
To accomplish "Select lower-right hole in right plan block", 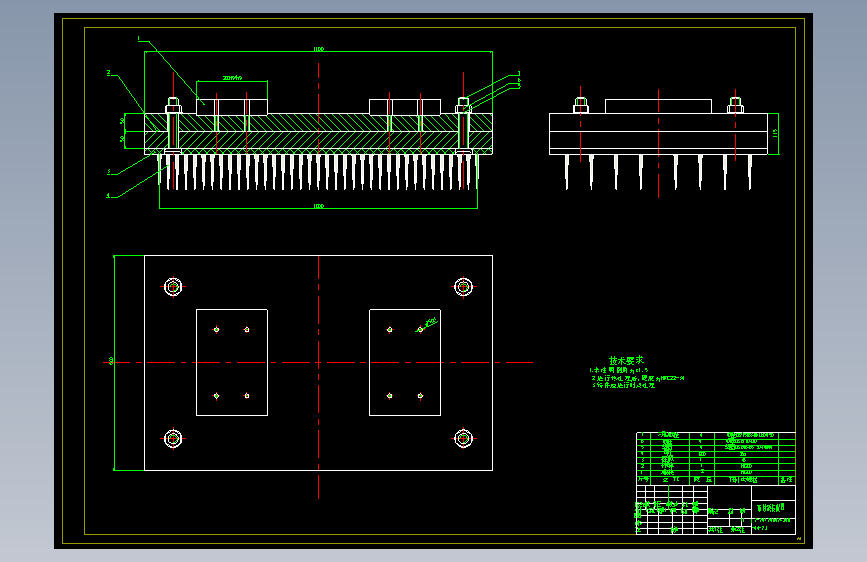I will (420, 396).
